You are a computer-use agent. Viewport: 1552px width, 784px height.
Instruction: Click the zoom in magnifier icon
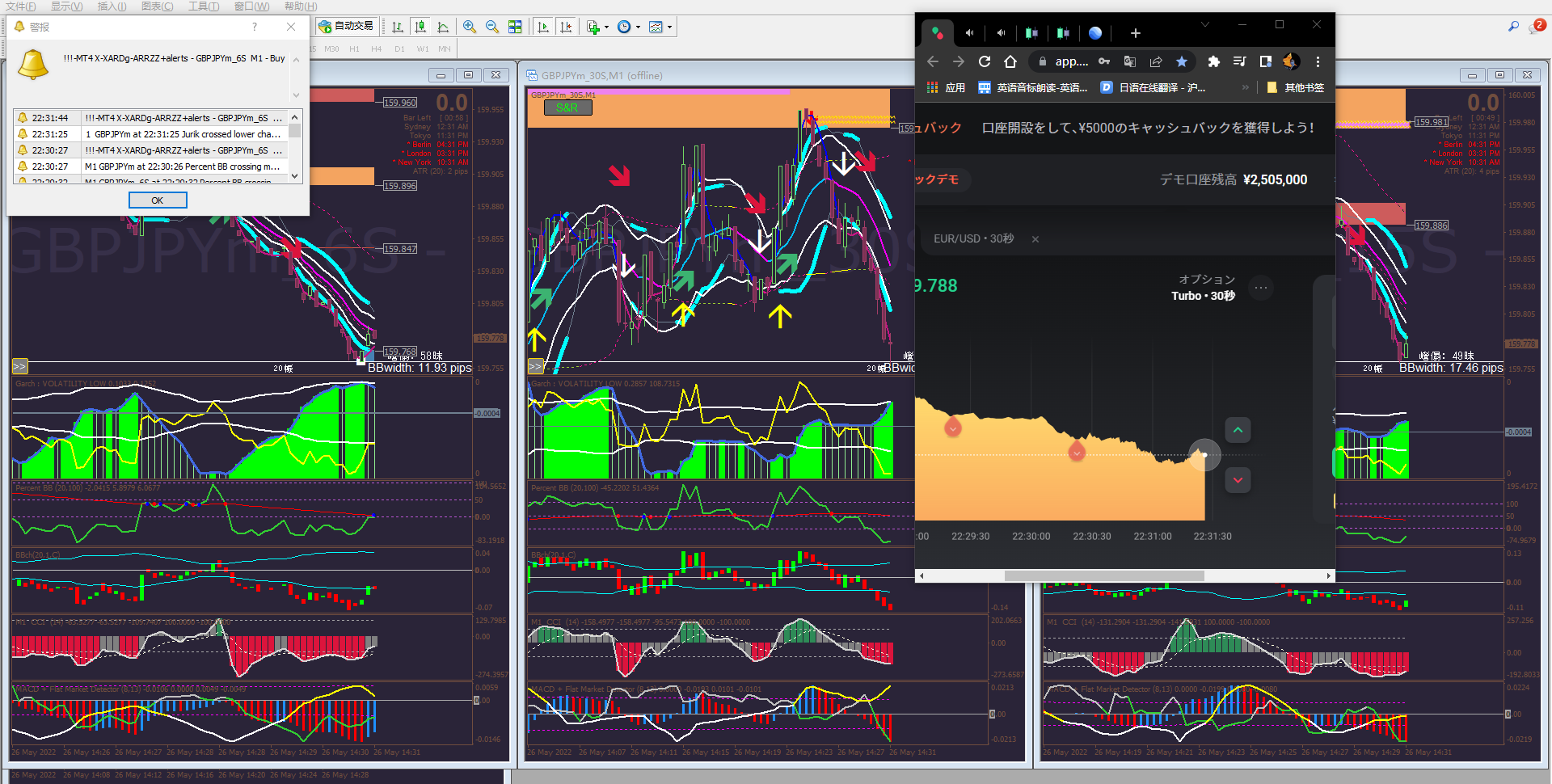click(469, 27)
